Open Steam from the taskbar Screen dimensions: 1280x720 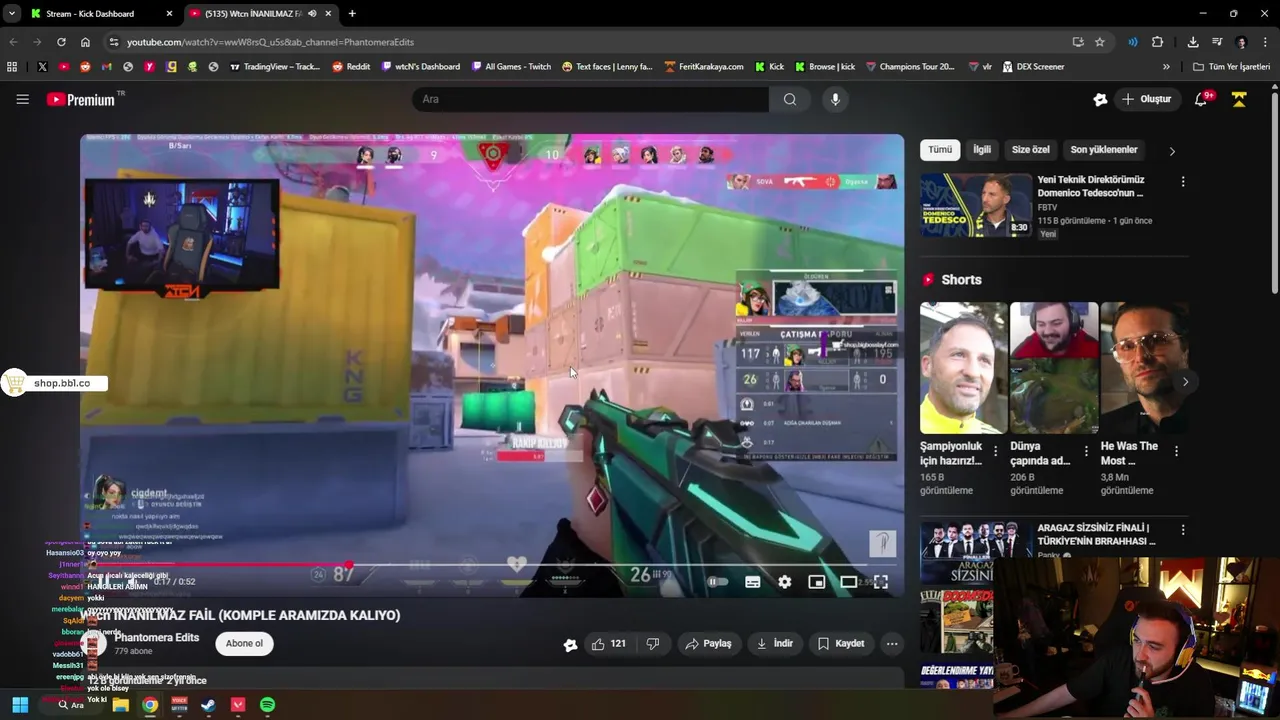[x=208, y=705]
